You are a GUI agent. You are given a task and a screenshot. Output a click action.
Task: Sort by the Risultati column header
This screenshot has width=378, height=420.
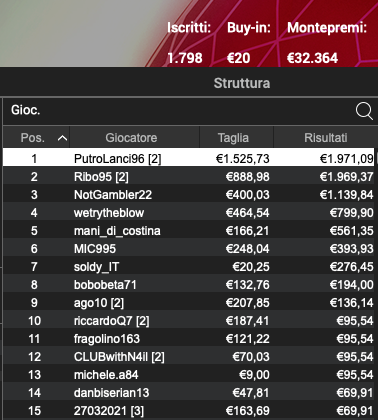click(x=325, y=137)
